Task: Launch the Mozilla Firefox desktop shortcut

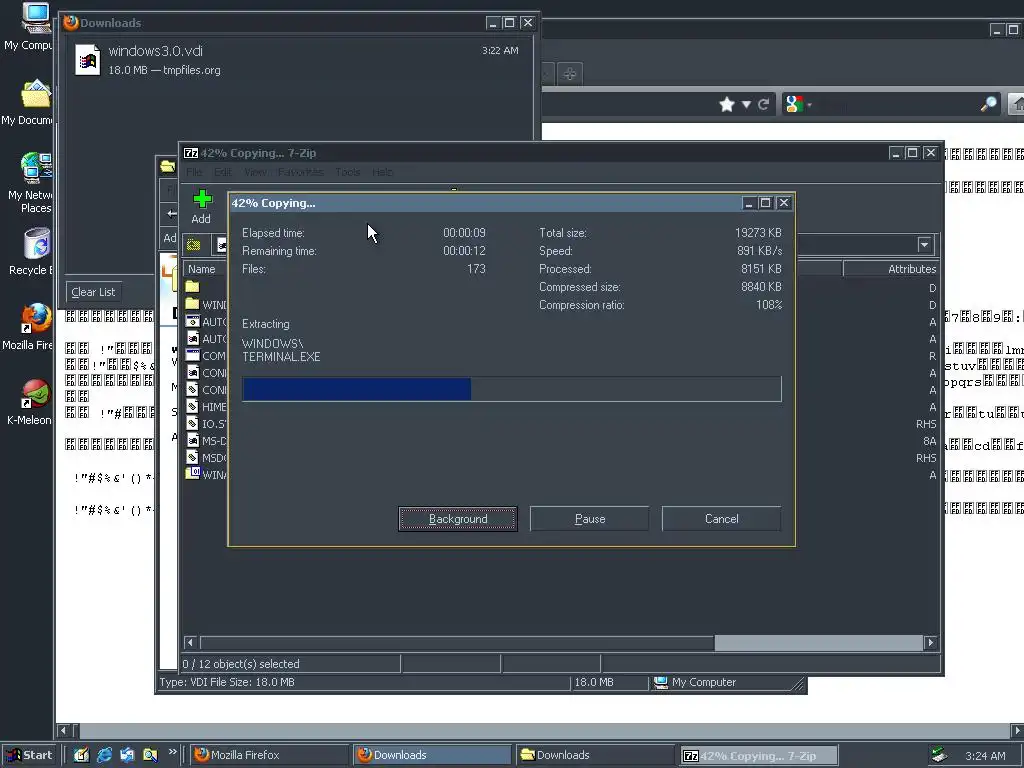Action: (35, 319)
